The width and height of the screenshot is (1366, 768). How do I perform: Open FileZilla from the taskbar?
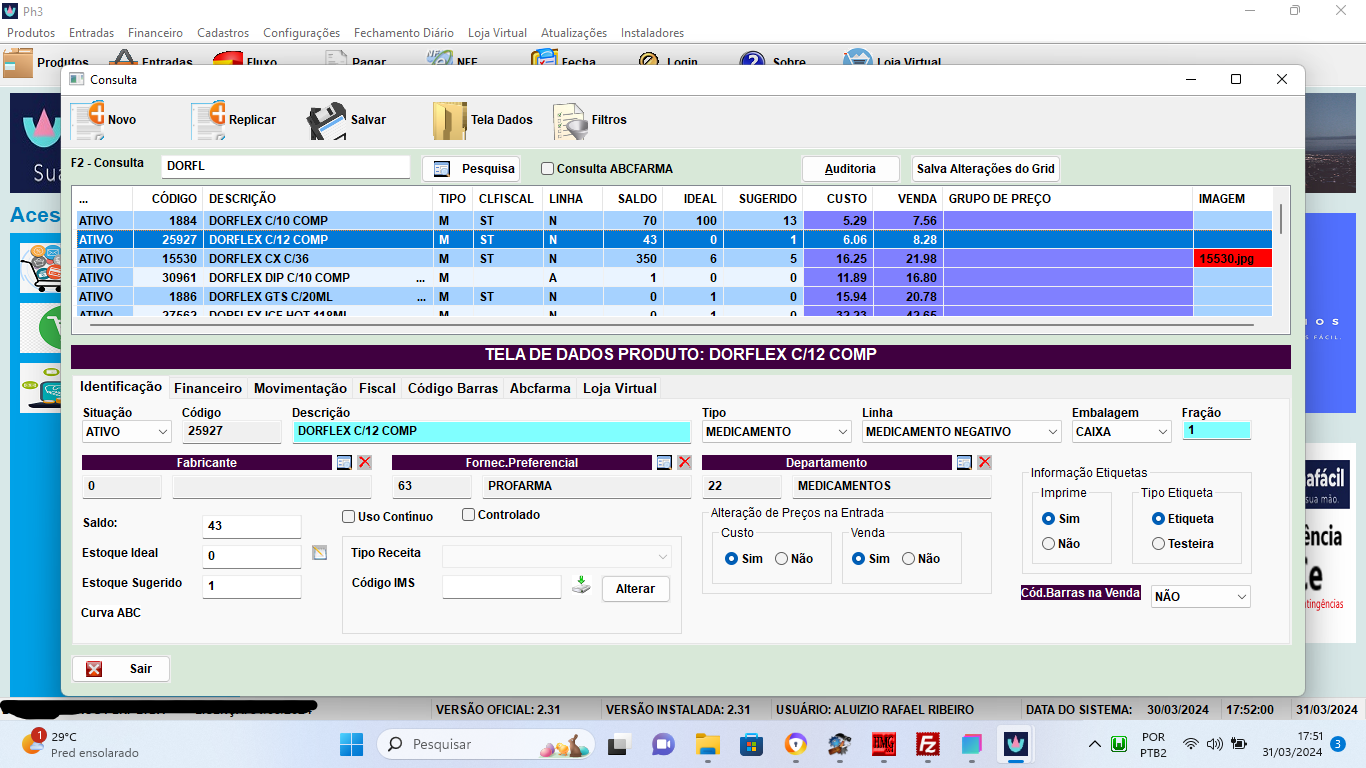coord(928,744)
